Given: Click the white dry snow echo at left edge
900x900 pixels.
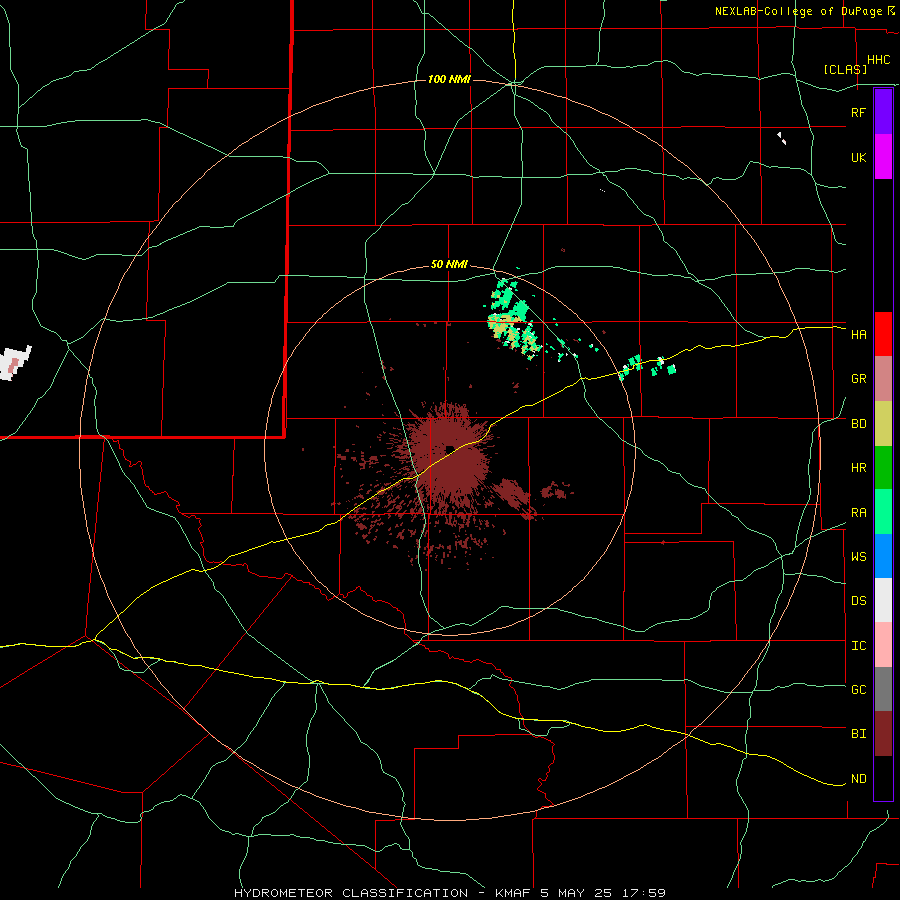Looking at the screenshot, I should [x=14, y=363].
